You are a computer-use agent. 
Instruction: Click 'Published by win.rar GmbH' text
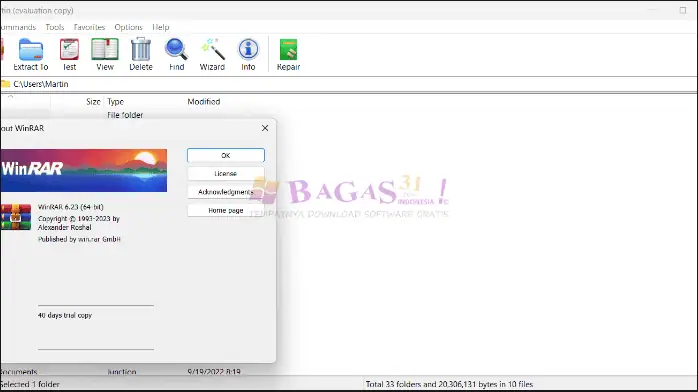(79, 239)
